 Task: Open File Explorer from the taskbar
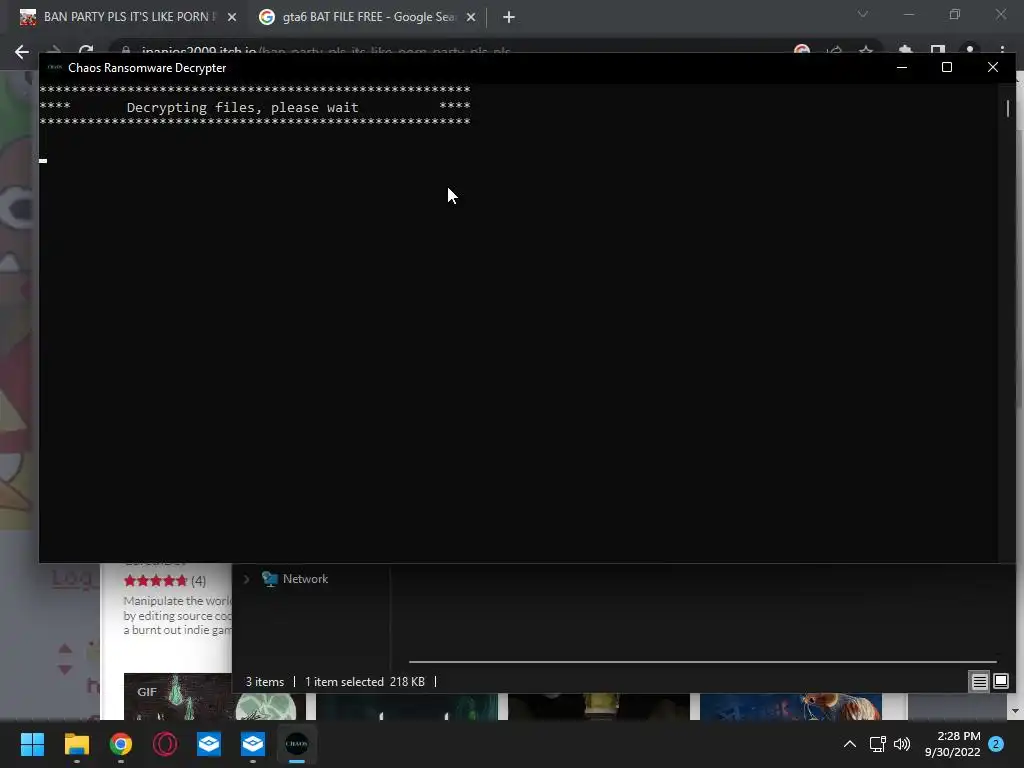(x=76, y=744)
